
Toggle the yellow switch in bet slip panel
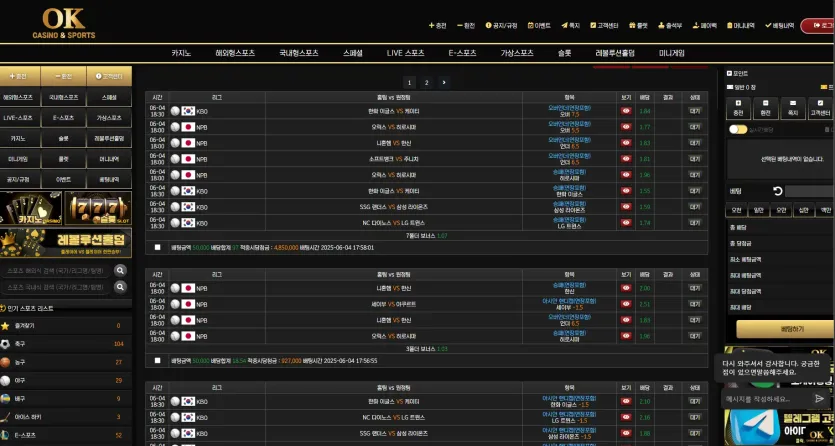point(738,129)
